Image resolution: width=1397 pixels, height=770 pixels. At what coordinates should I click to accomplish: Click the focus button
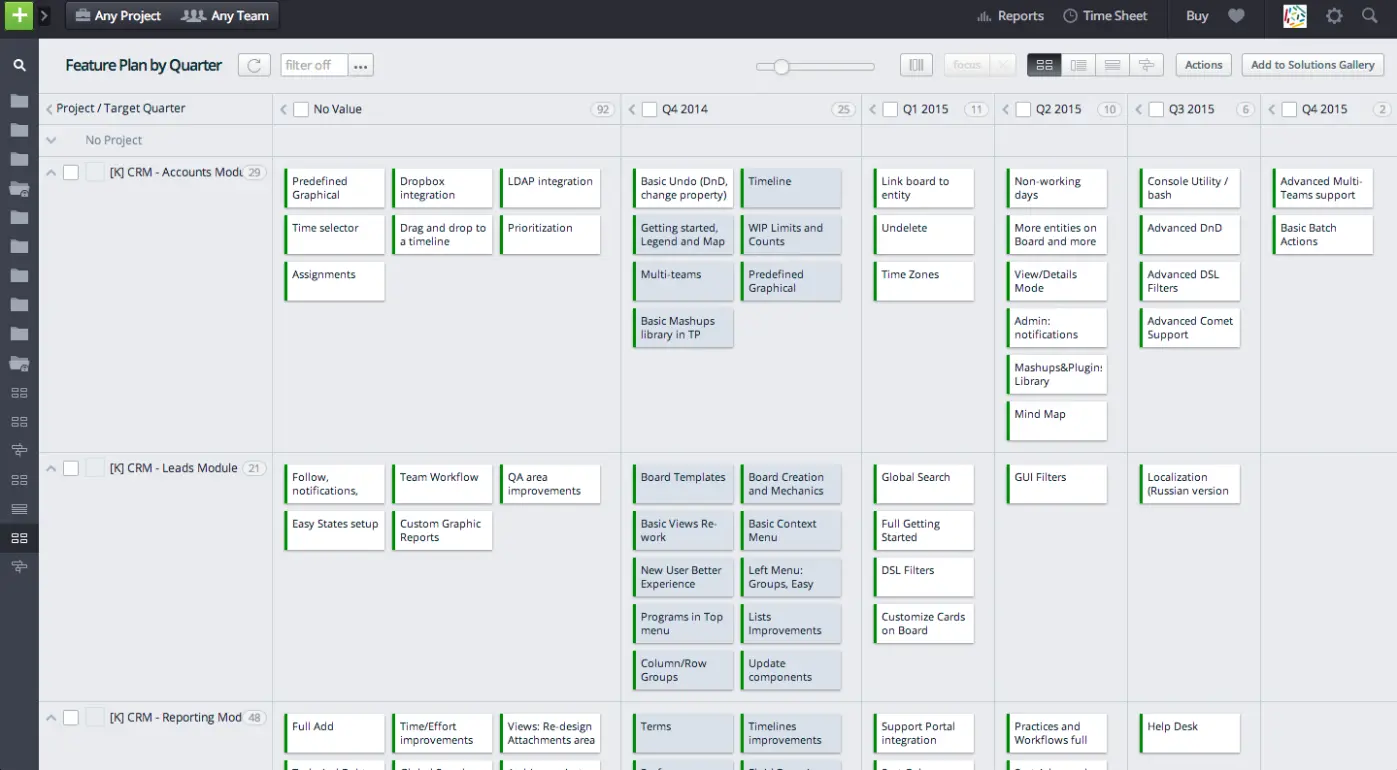click(x=967, y=65)
